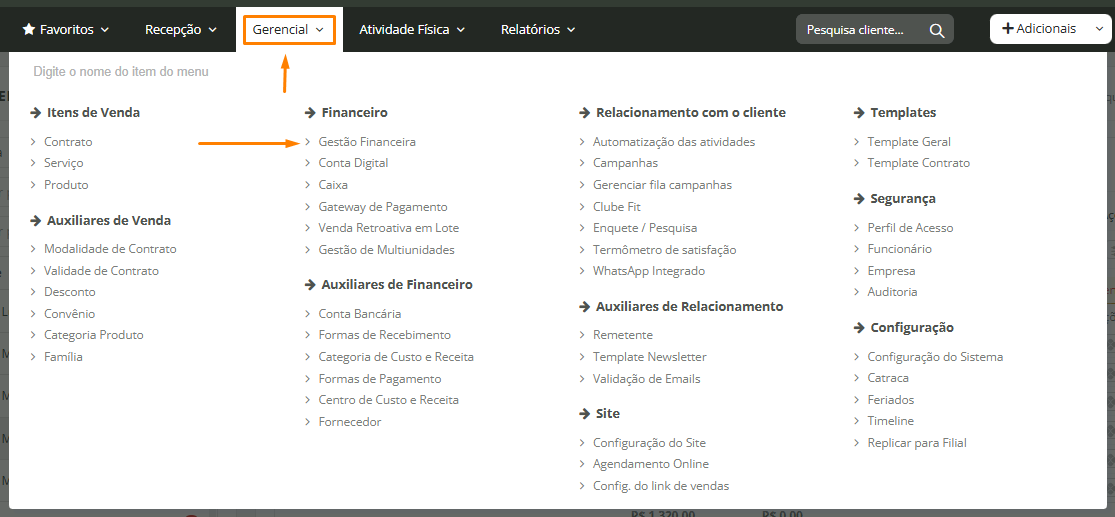This screenshot has height=517, width=1115.
Task: Open the Gerencial menu
Action: [289, 29]
